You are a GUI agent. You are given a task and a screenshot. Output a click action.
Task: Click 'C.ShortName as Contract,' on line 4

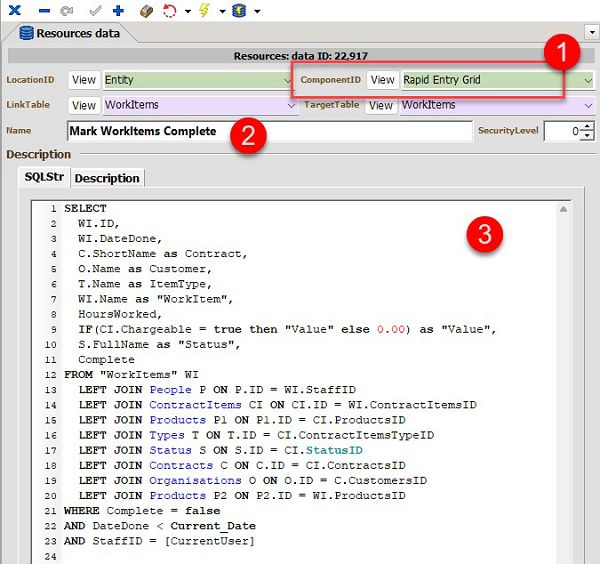[x=163, y=254]
